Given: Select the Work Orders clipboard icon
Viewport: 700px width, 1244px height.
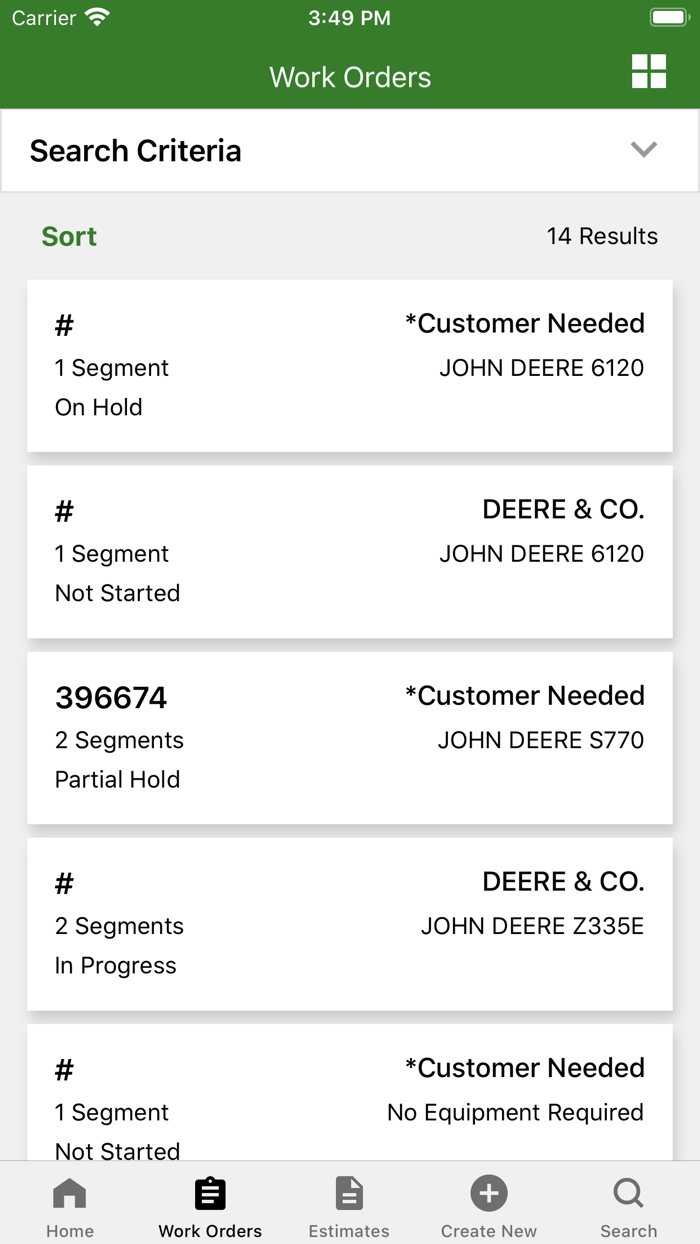Looking at the screenshot, I should tap(209, 1192).
